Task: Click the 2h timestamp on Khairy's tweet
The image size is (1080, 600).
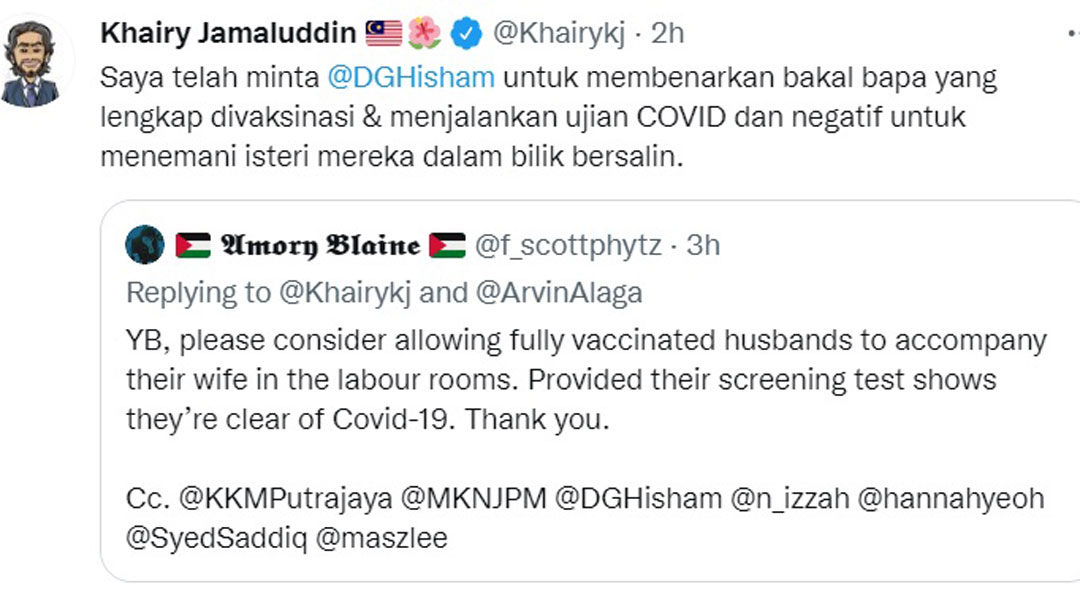Action: 667,33
